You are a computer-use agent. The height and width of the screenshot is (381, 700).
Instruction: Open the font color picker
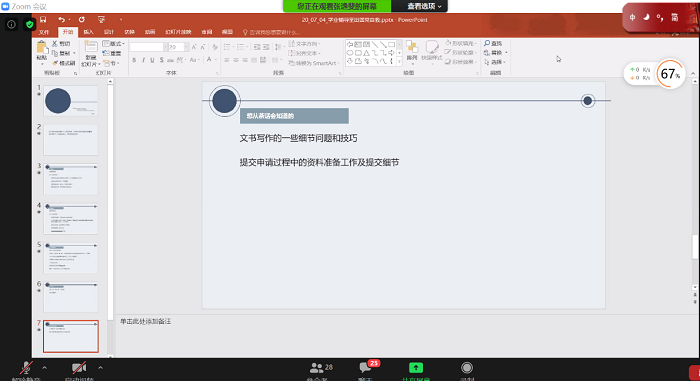[x=210, y=60]
